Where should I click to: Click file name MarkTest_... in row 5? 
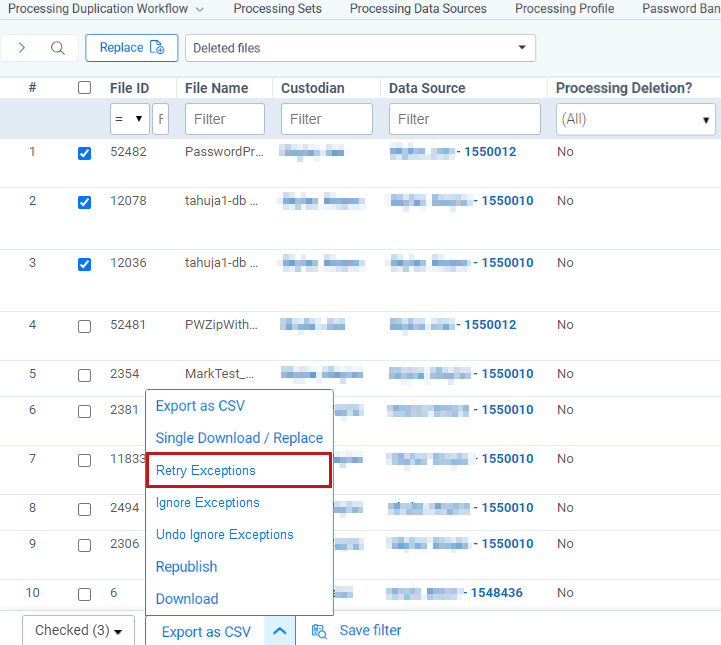click(219, 373)
